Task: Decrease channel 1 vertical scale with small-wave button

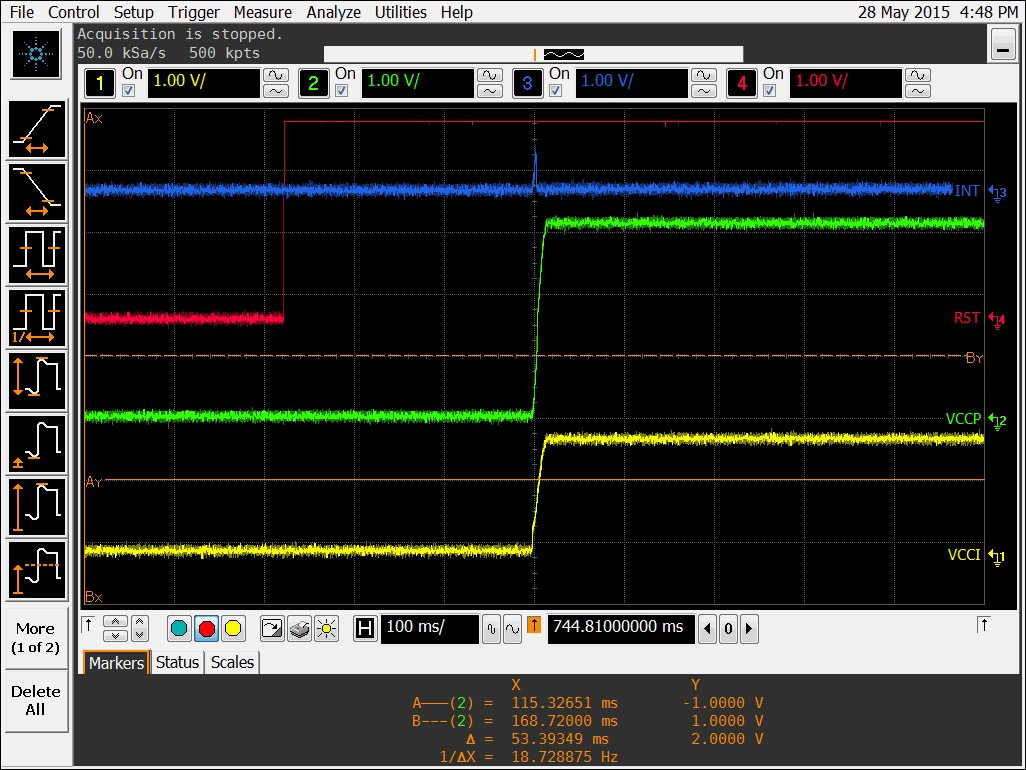Action: click(x=276, y=91)
